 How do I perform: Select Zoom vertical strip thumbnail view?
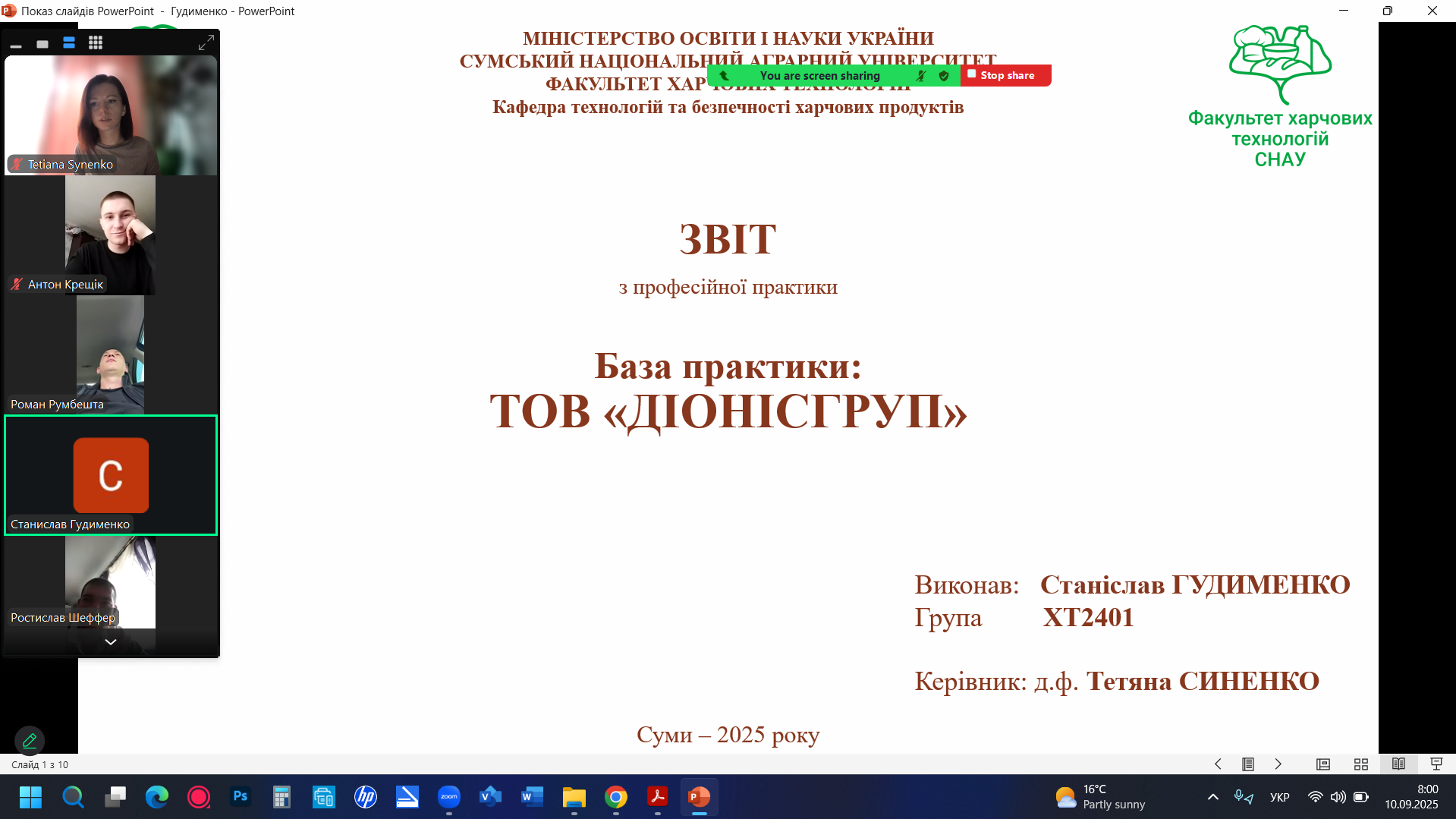coord(69,43)
